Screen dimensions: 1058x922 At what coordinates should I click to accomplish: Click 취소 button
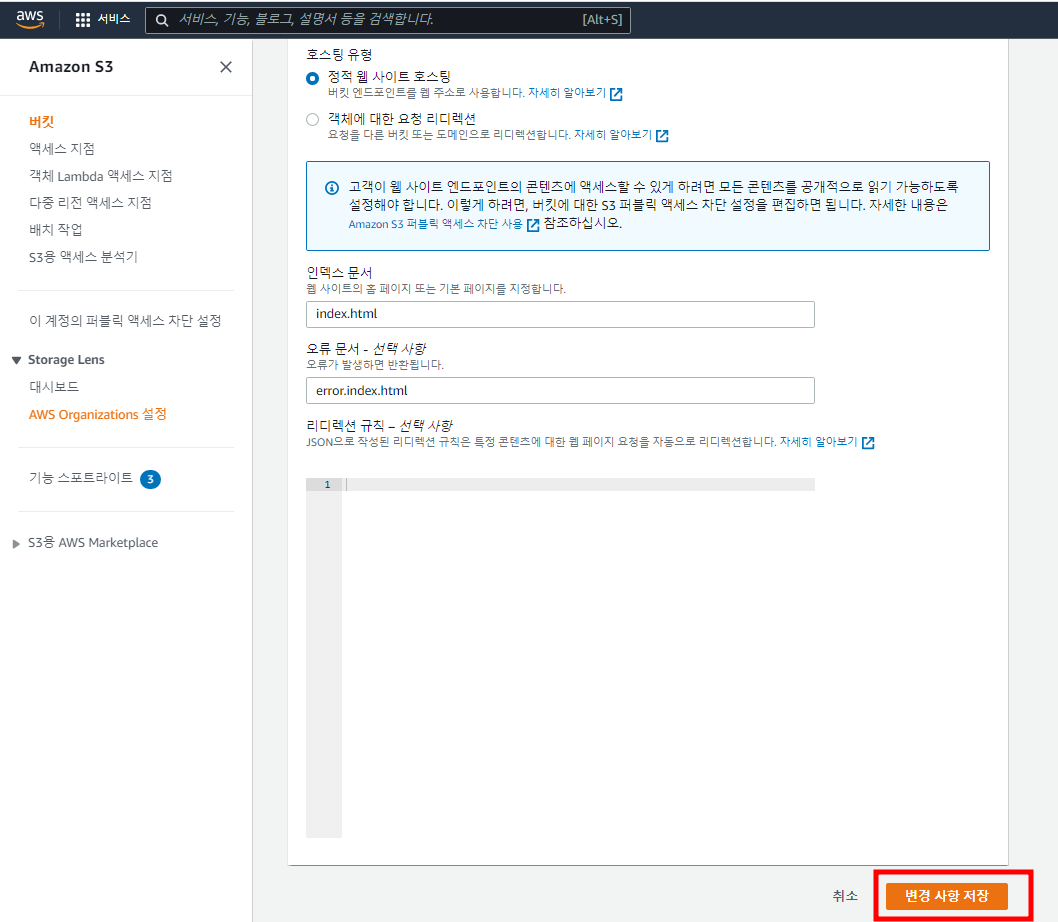point(845,896)
